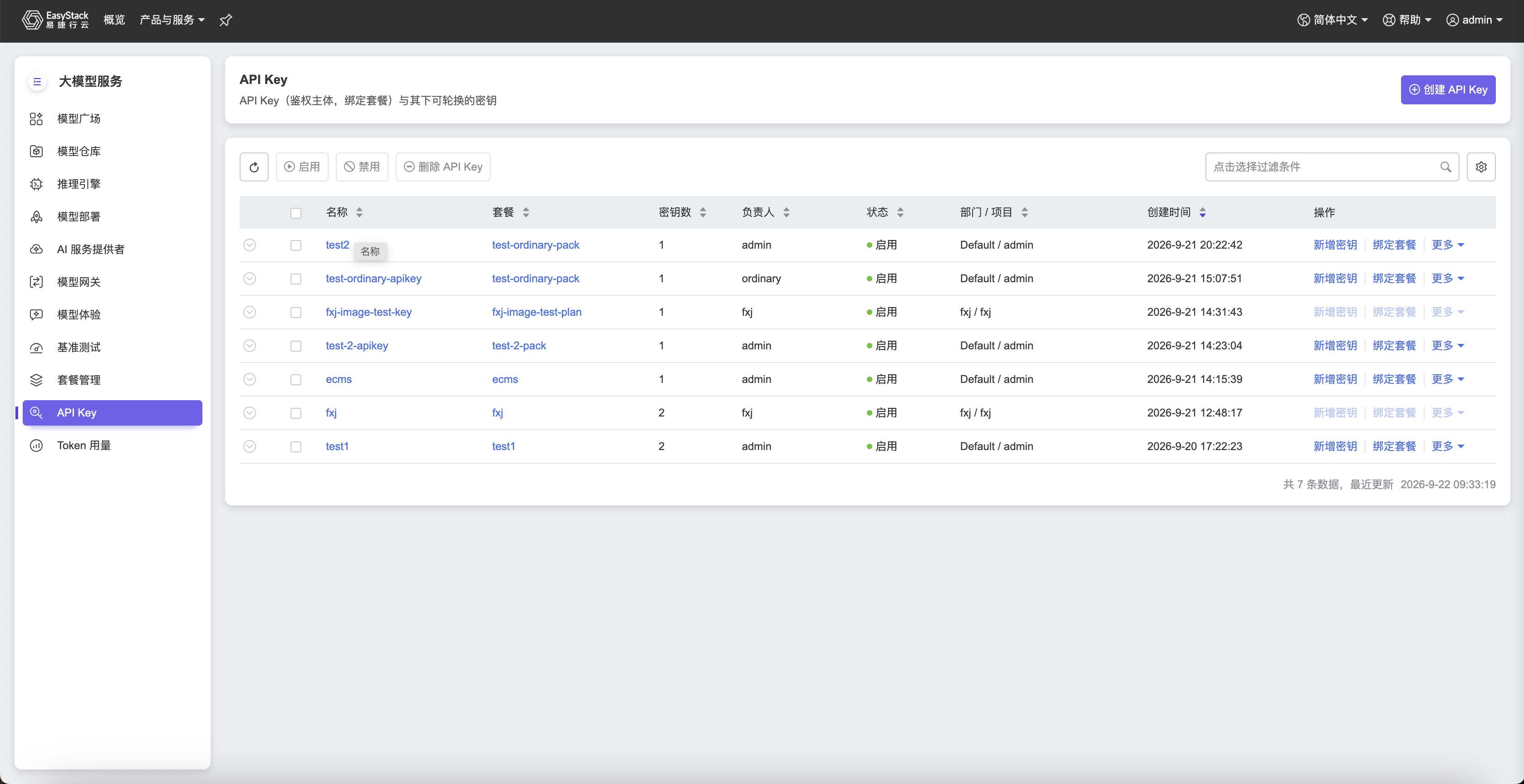Collapse sidebar using the menu icon beside 大模型服务
This screenshot has width=1524, height=784.
click(x=37, y=82)
